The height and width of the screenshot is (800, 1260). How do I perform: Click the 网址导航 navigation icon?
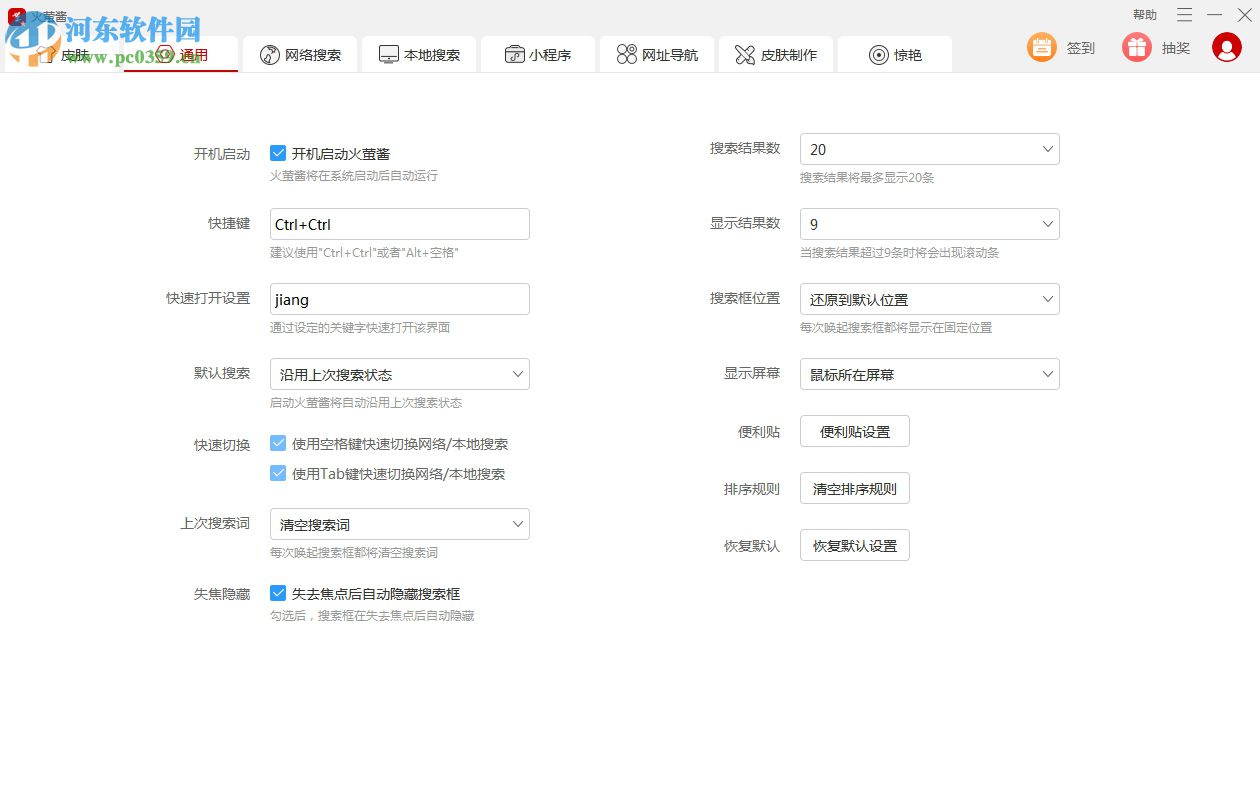click(x=627, y=54)
